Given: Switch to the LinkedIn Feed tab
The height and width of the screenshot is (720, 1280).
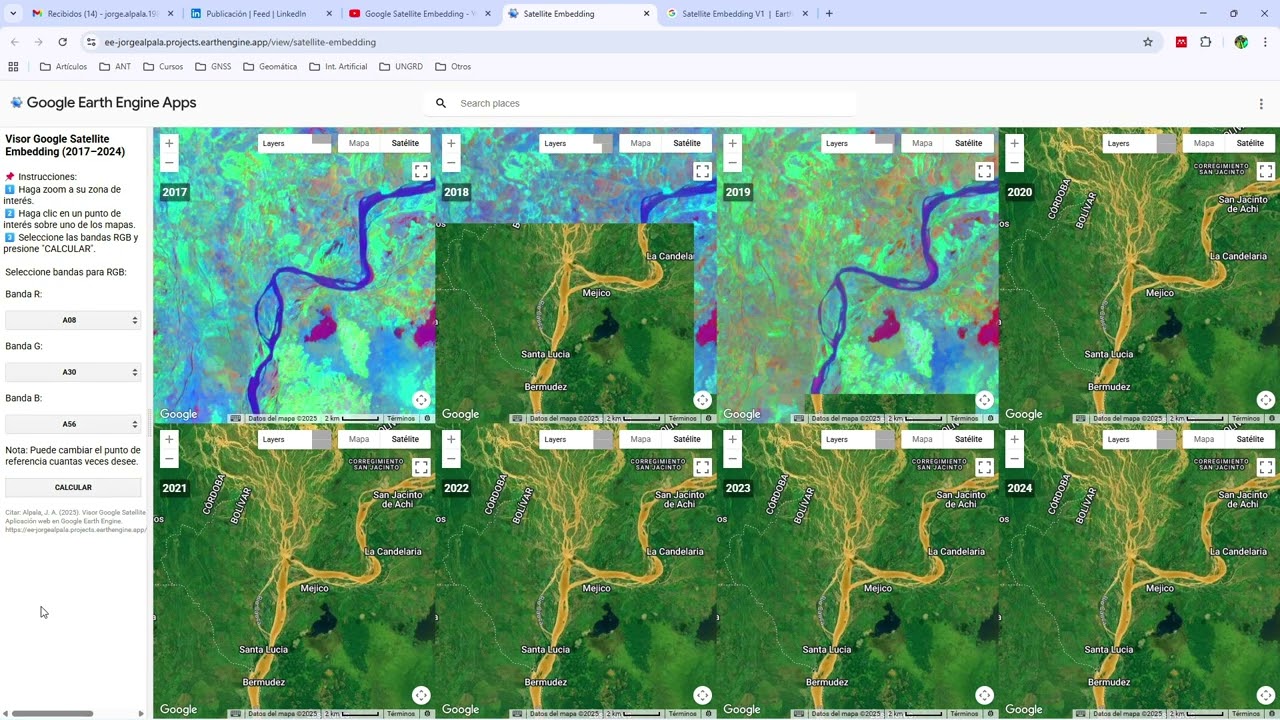Looking at the screenshot, I should (260, 14).
